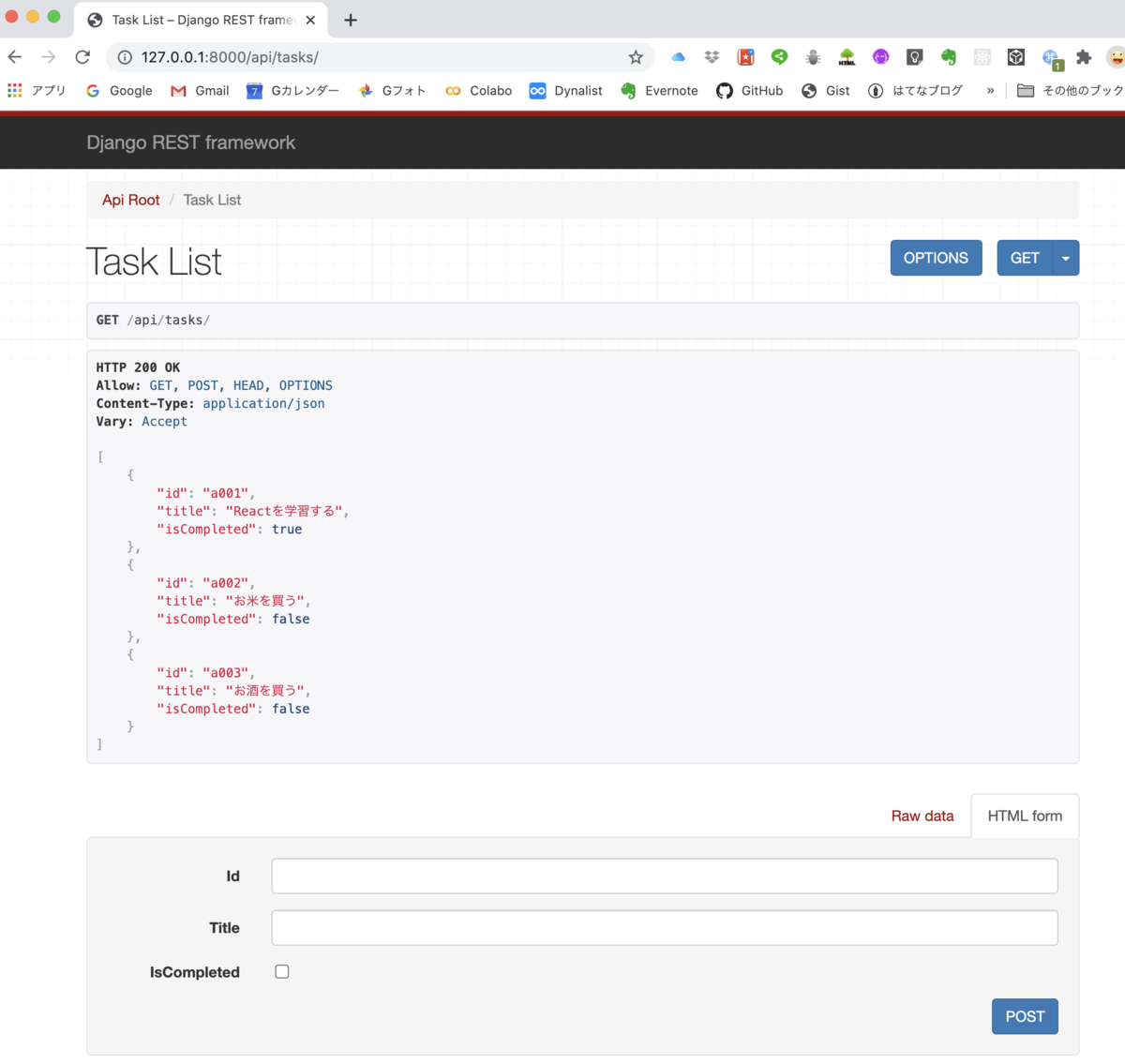Go to Api Root breadcrumb
The image size is (1125, 1064).
click(131, 200)
